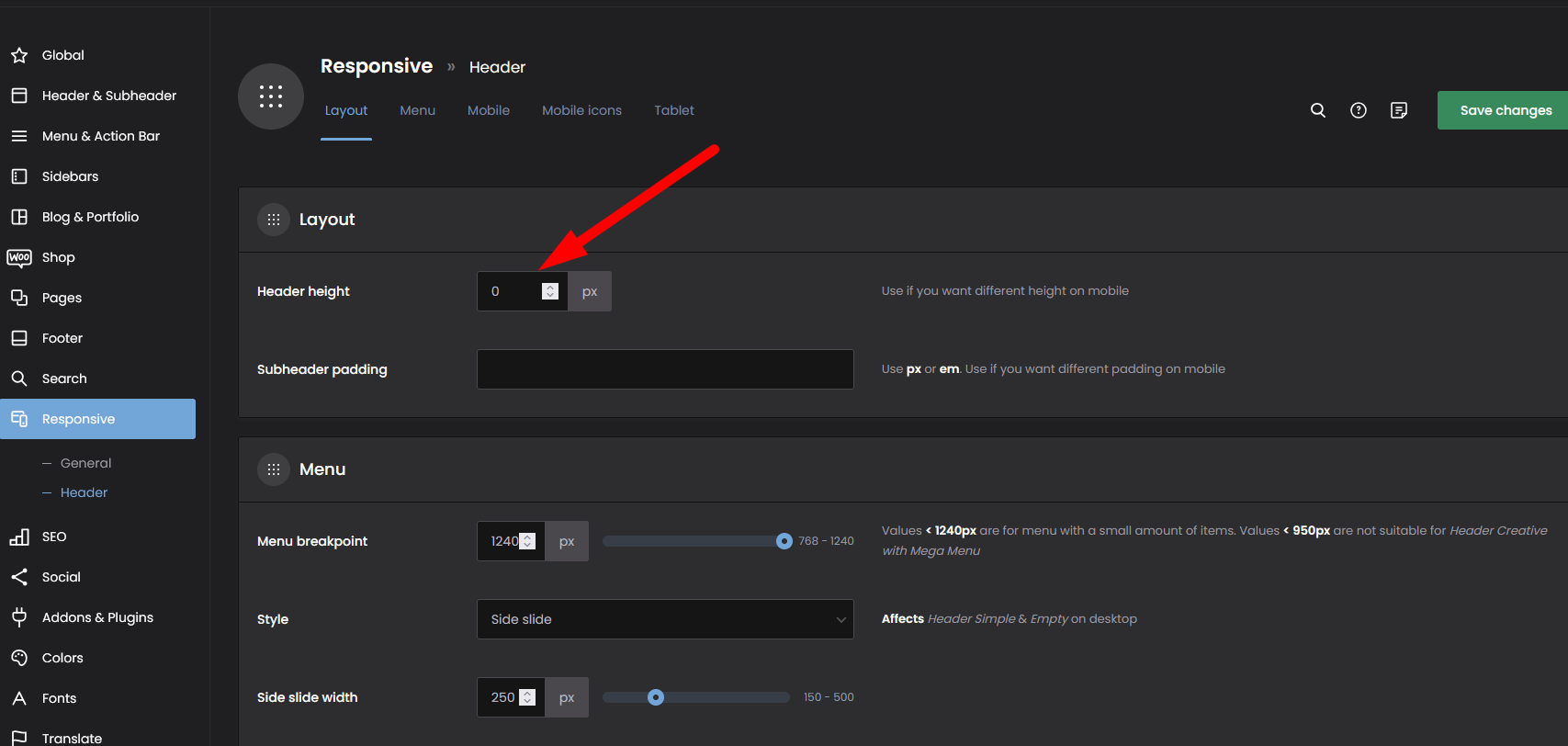This screenshot has width=1568, height=746.
Task: Click the Side slide width slider handle
Action: click(x=655, y=697)
